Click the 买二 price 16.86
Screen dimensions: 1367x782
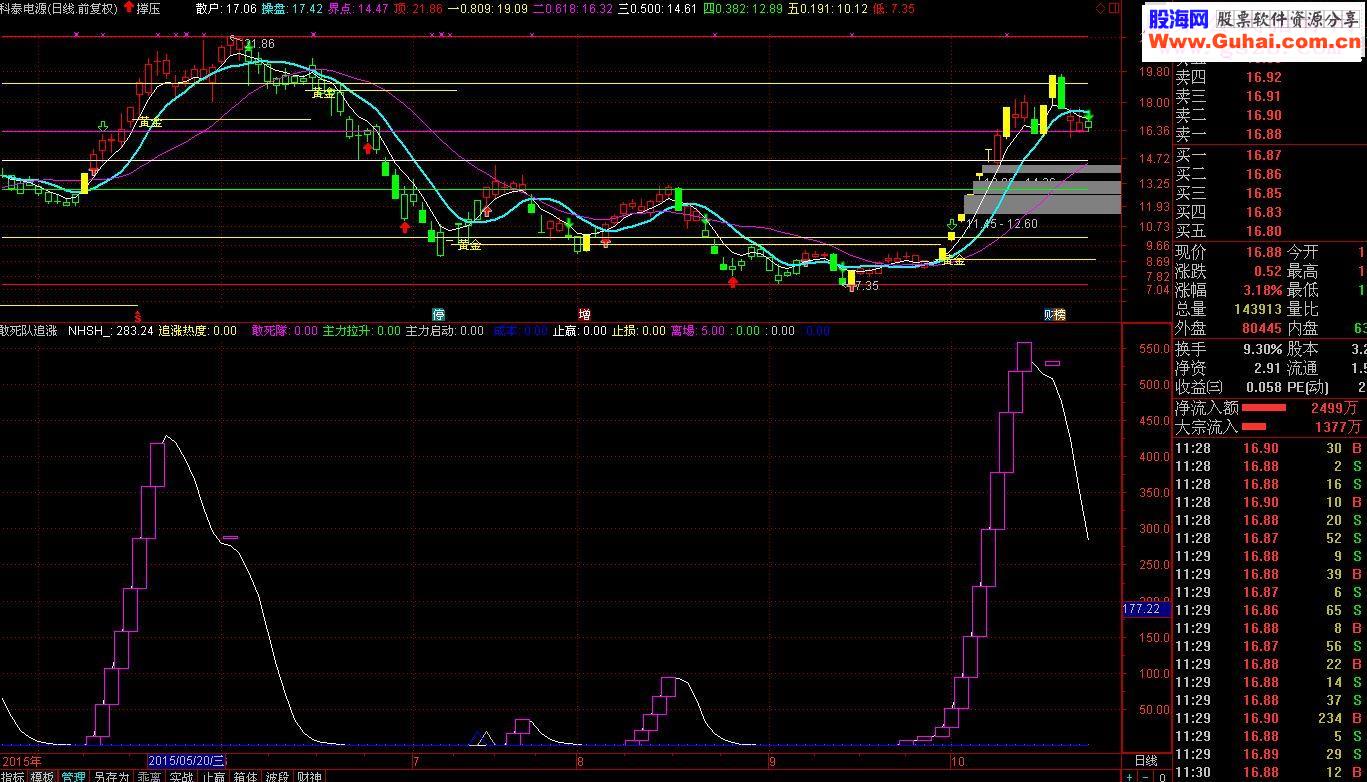(1262, 174)
